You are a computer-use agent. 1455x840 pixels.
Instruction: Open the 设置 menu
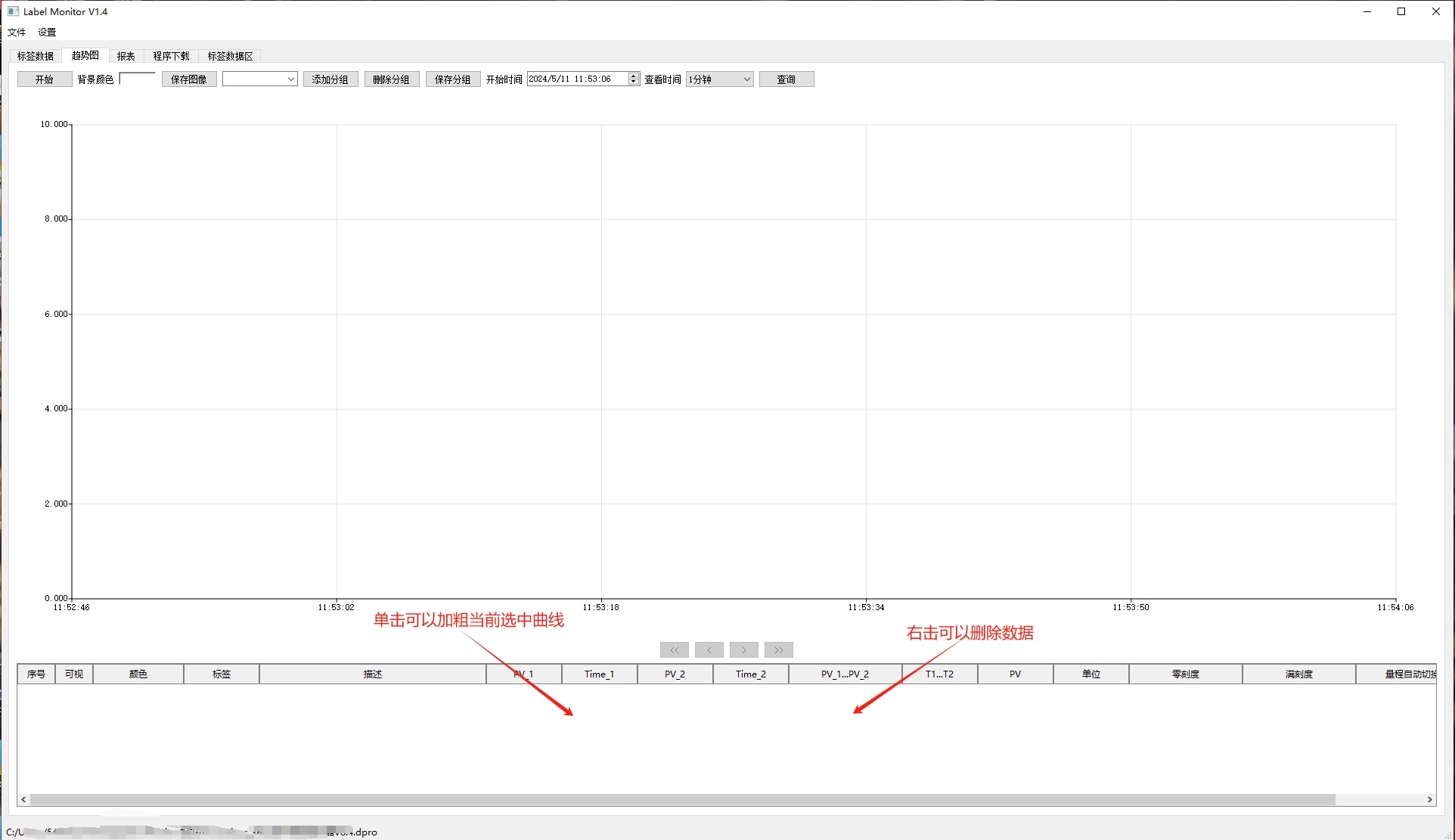point(47,33)
